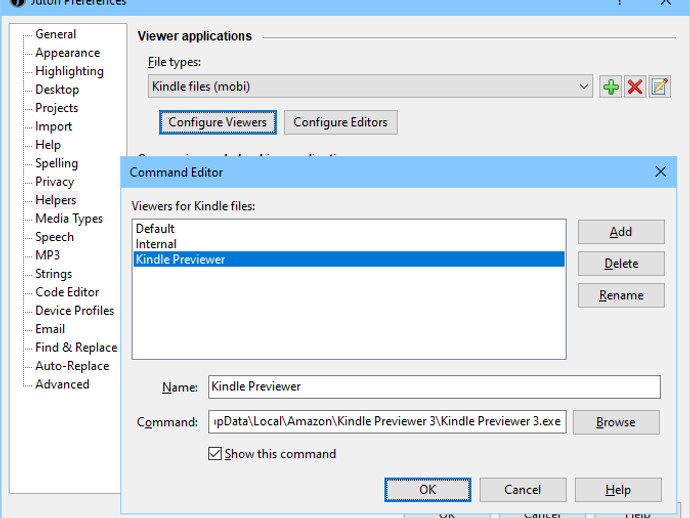Open Email preferences page

tap(50, 329)
